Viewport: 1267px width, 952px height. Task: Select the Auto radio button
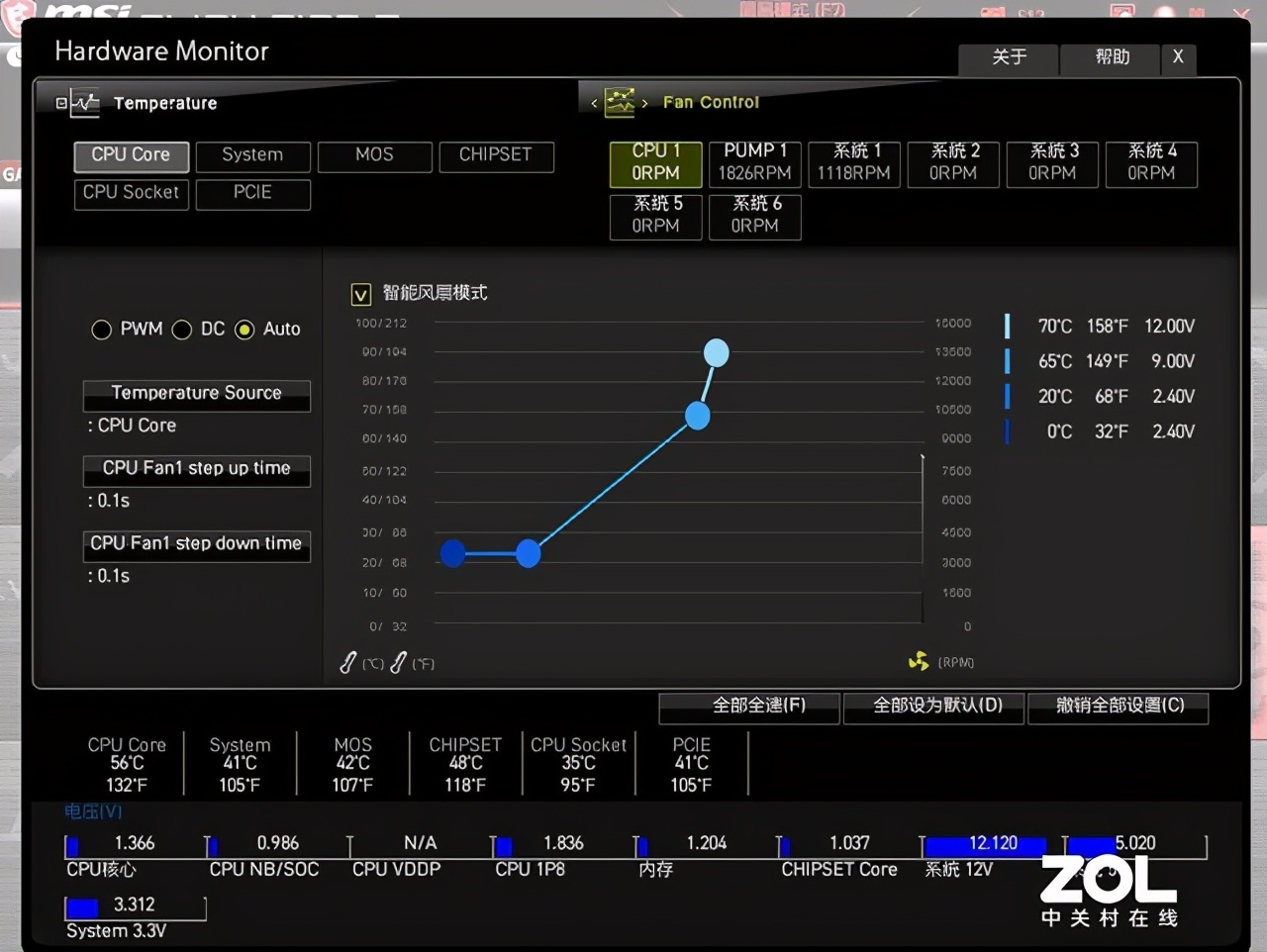[x=244, y=330]
